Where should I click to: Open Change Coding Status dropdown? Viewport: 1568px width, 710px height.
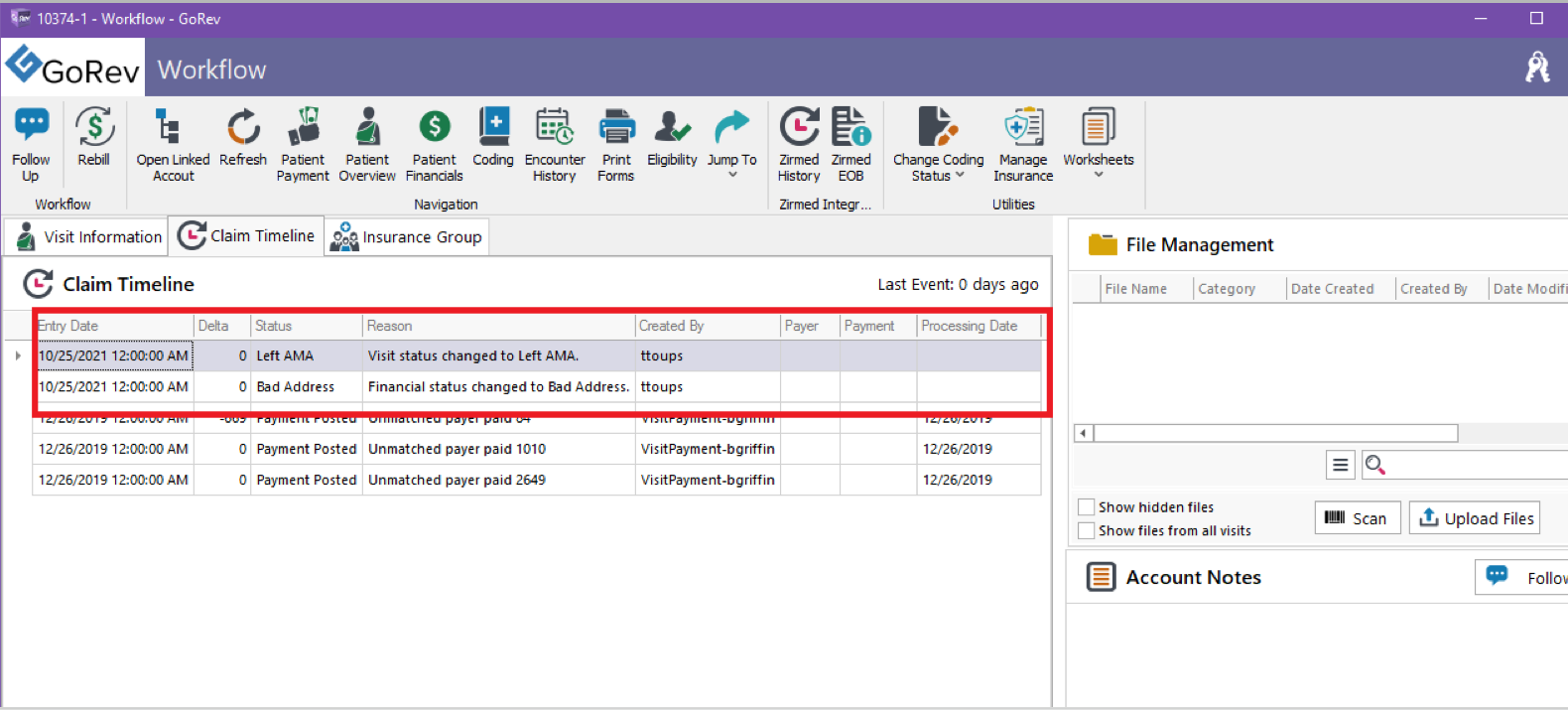tap(938, 144)
